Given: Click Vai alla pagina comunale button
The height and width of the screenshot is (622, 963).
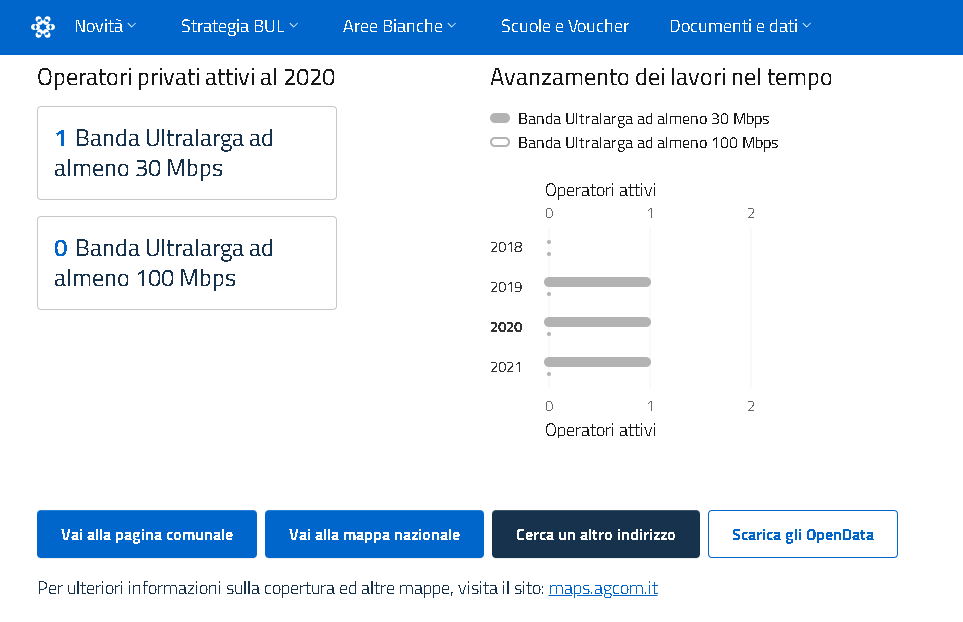Looking at the screenshot, I should (x=147, y=534).
